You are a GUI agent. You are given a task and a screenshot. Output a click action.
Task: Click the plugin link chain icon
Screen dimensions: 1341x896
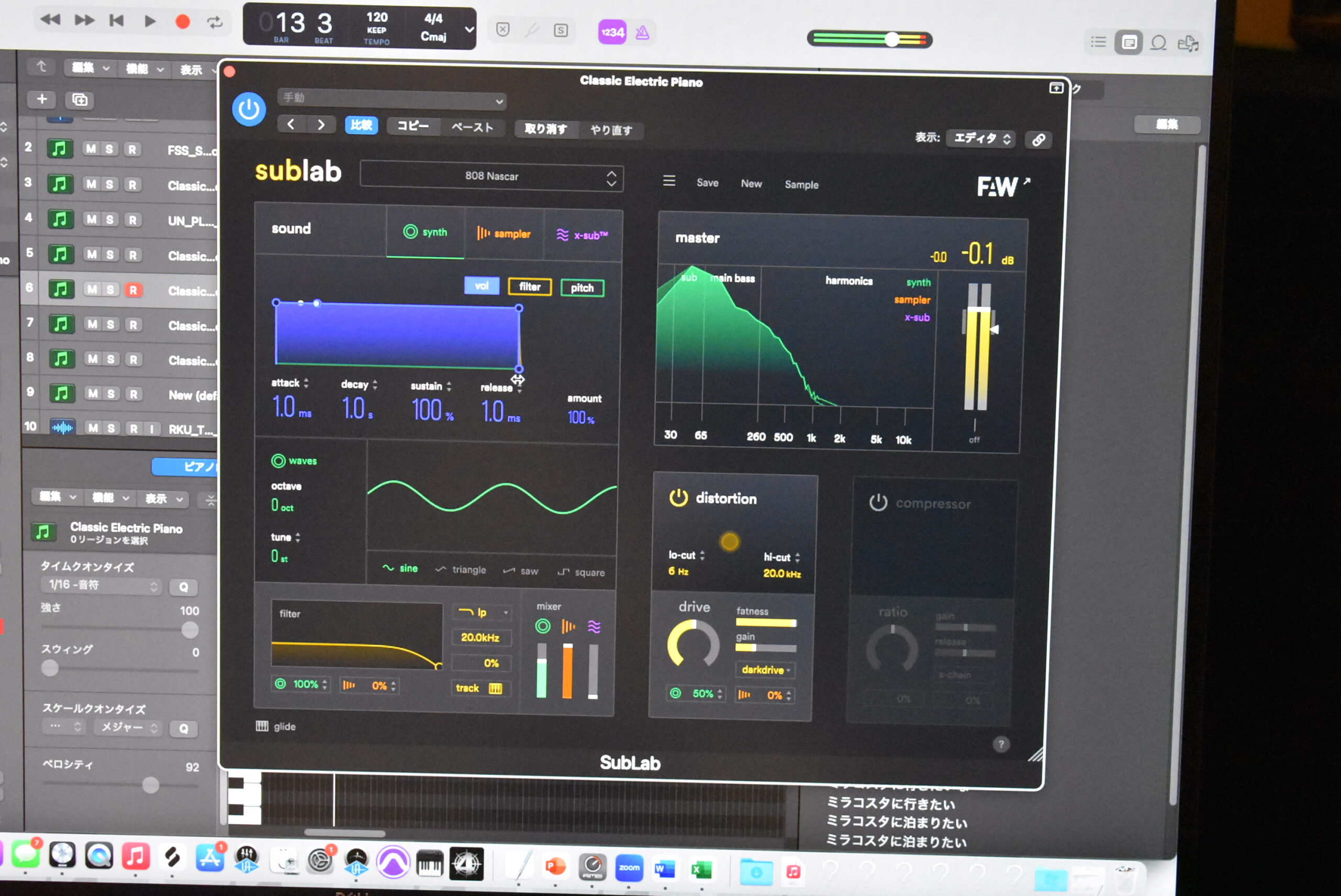click(x=1038, y=140)
